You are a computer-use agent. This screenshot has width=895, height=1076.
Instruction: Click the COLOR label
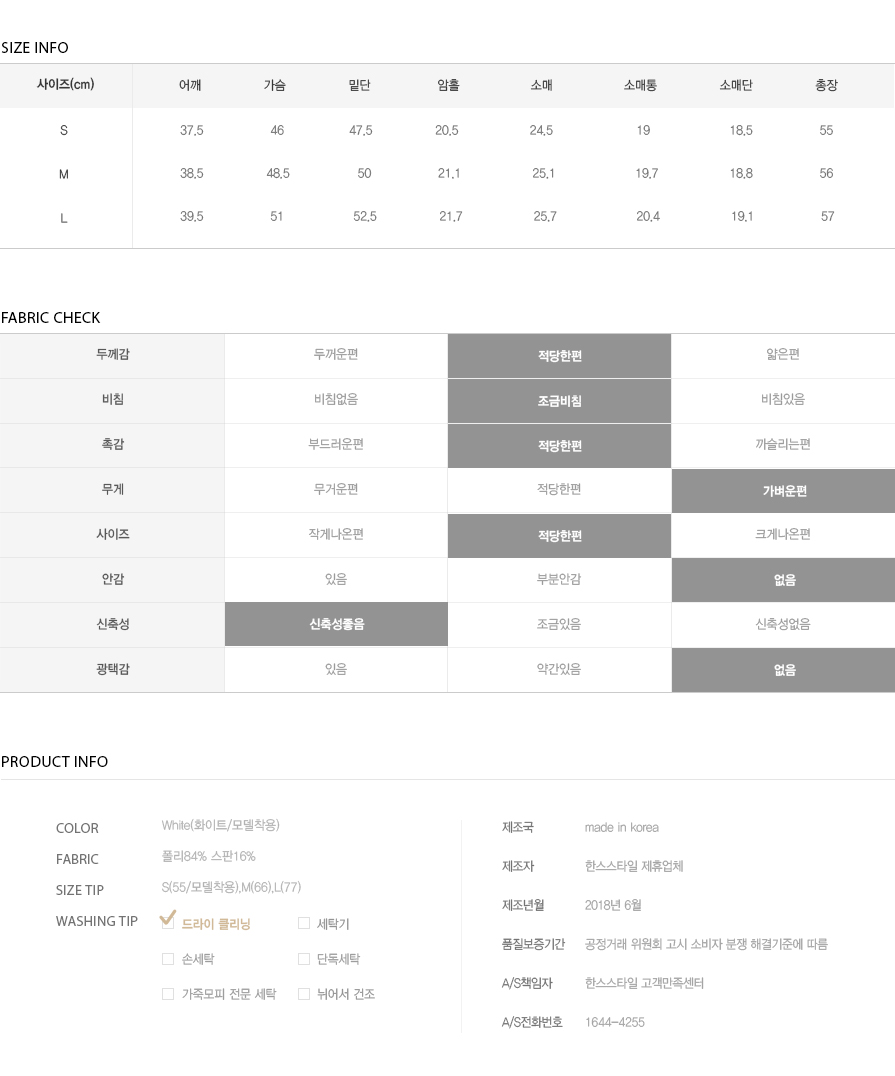click(x=77, y=828)
